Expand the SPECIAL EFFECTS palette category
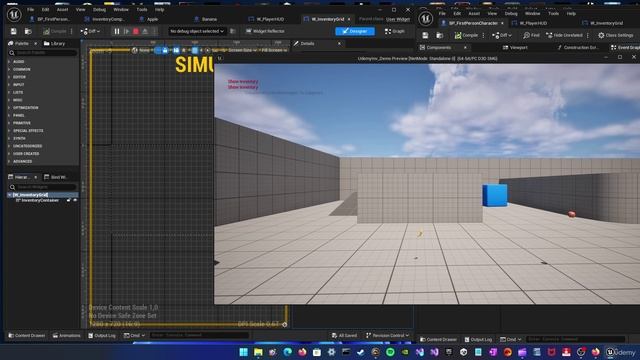 click(28, 131)
